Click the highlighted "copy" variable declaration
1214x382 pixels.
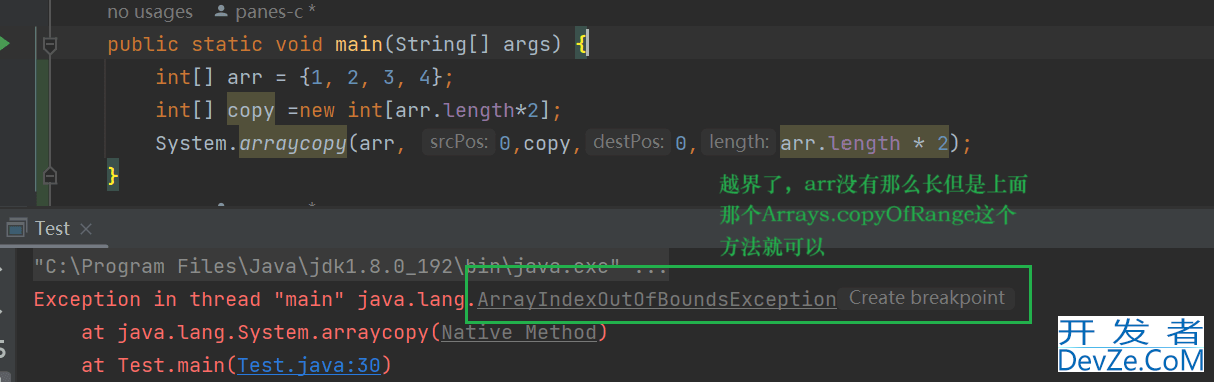tap(250, 110)
